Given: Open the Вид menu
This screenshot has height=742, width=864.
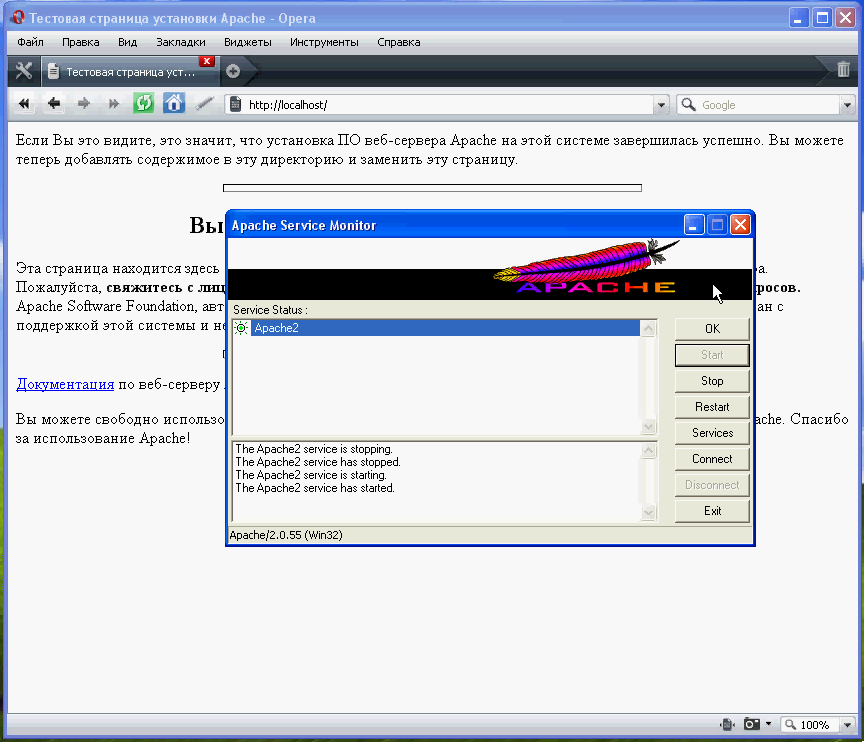Looking at the screenshot, I should [127, 42].
